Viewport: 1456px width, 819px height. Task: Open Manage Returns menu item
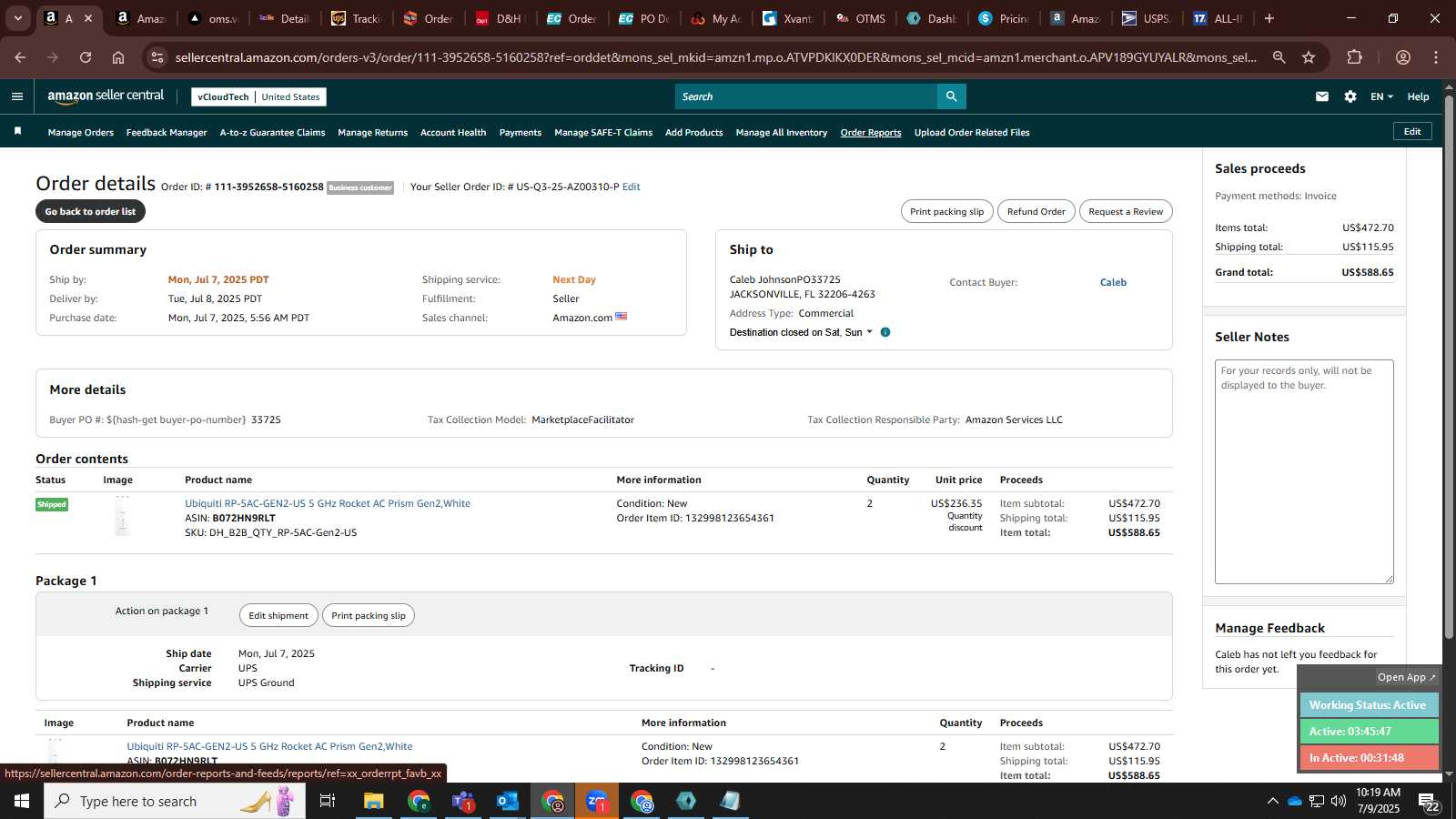pos(373,132)
